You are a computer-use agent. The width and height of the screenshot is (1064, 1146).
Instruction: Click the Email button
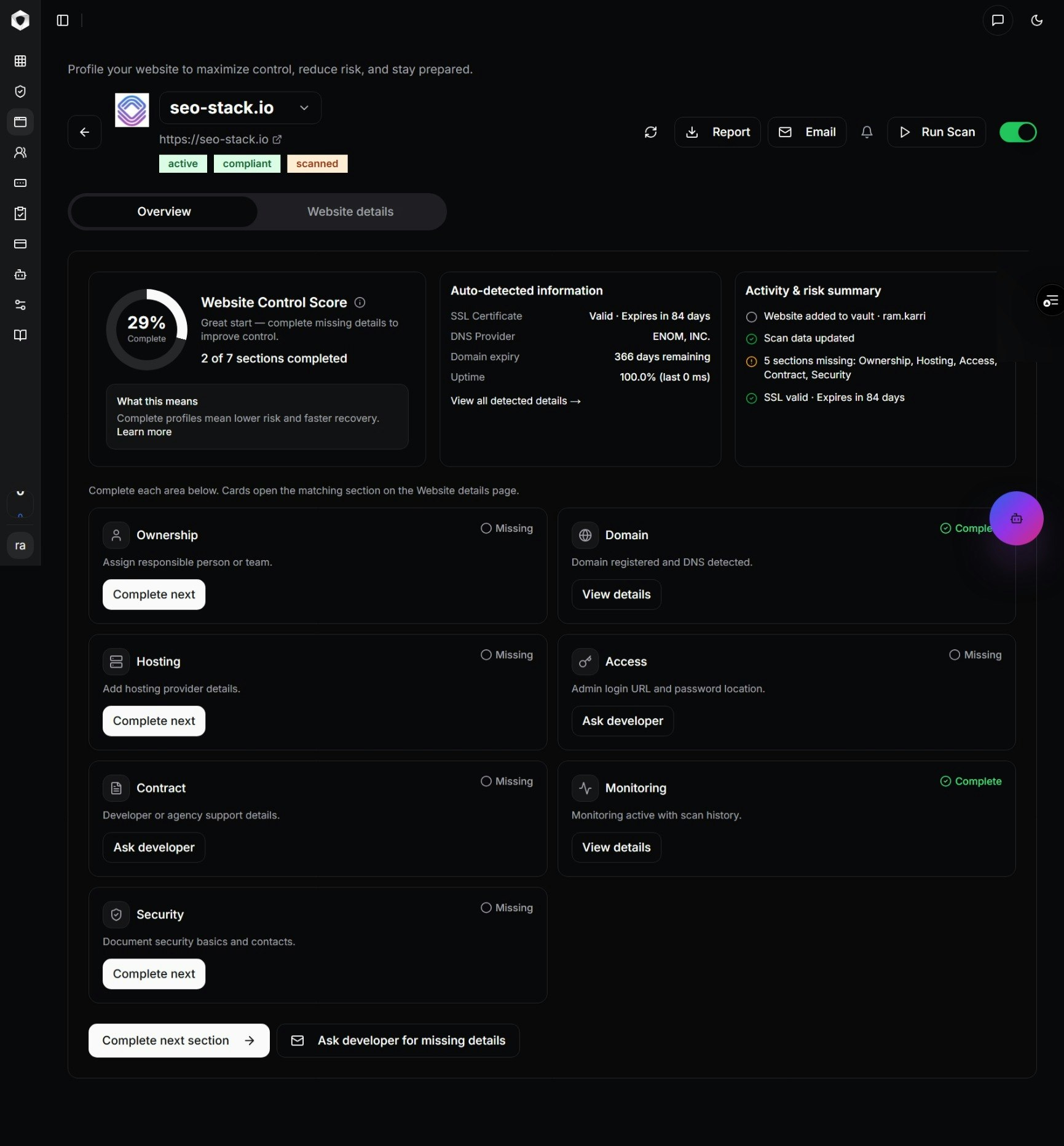807,132
